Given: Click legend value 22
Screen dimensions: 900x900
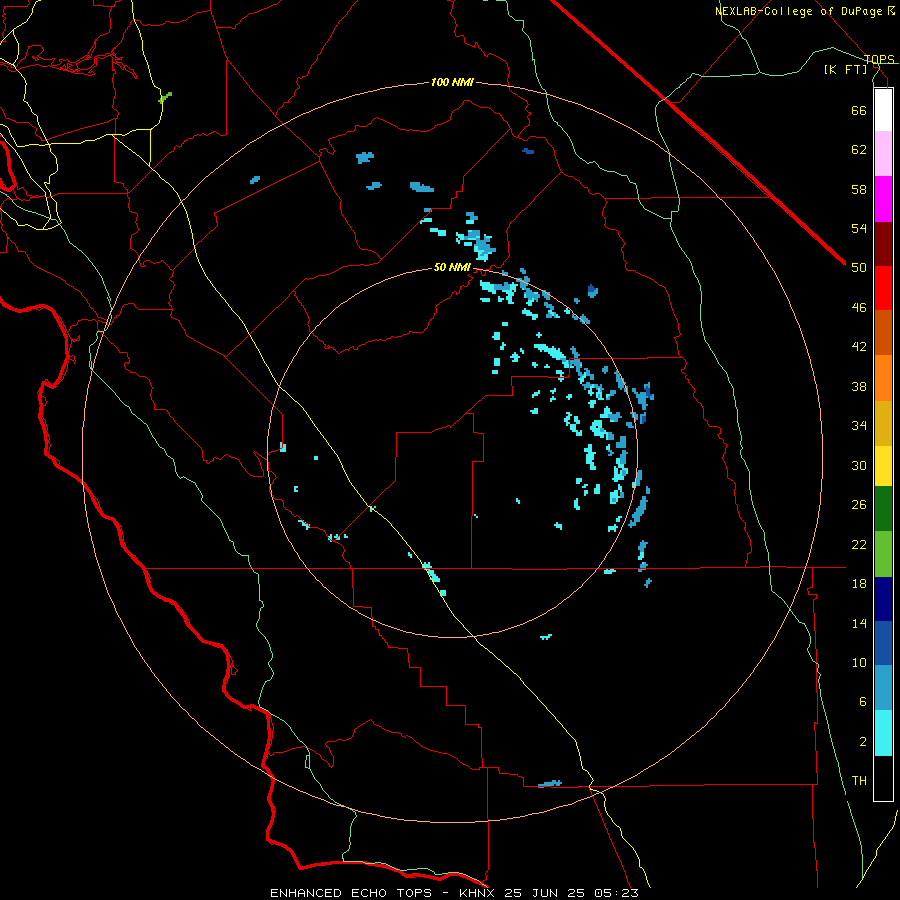Looking at the screenshot, I should click(x=859, y=544).
